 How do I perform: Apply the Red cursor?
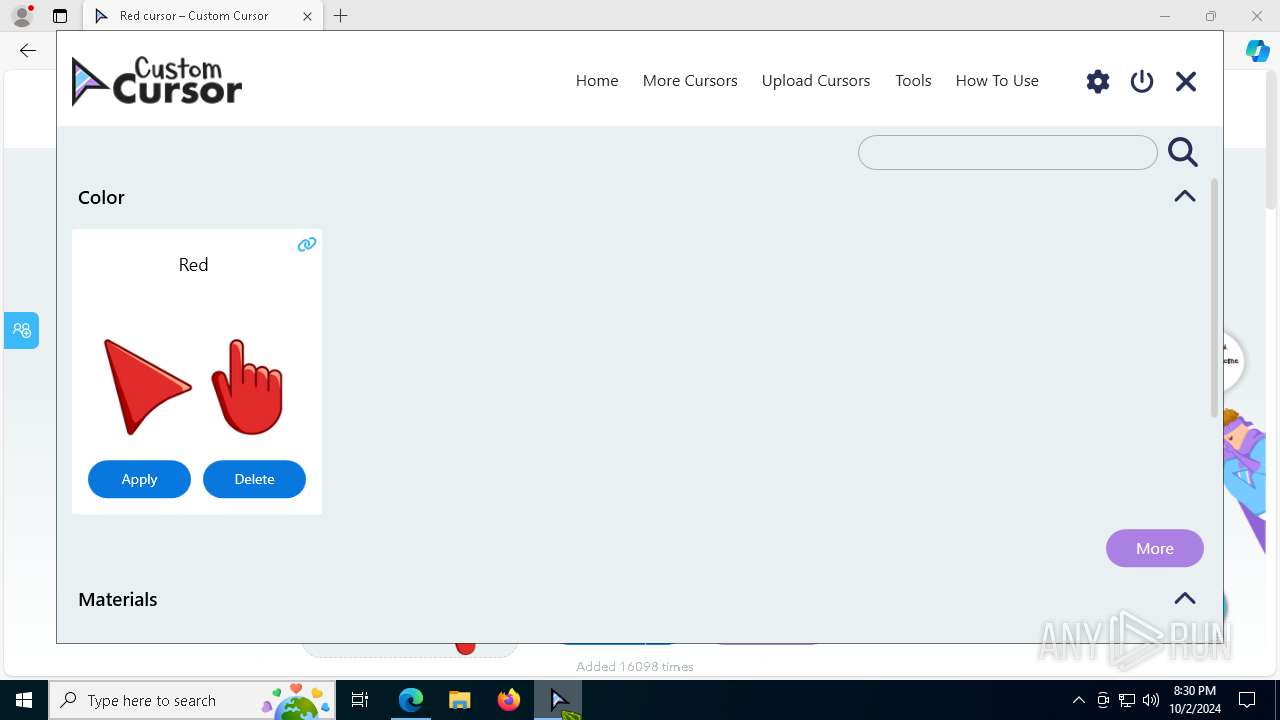coord(139,479)
